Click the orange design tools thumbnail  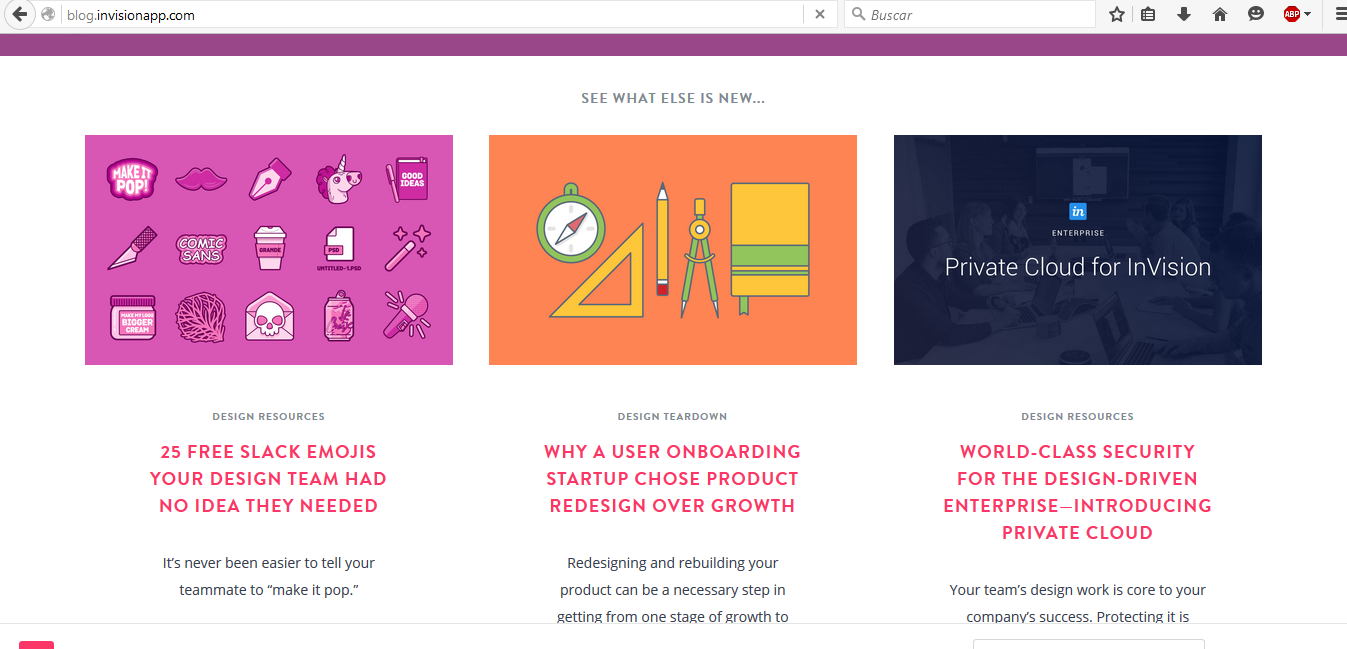point(673,250)
